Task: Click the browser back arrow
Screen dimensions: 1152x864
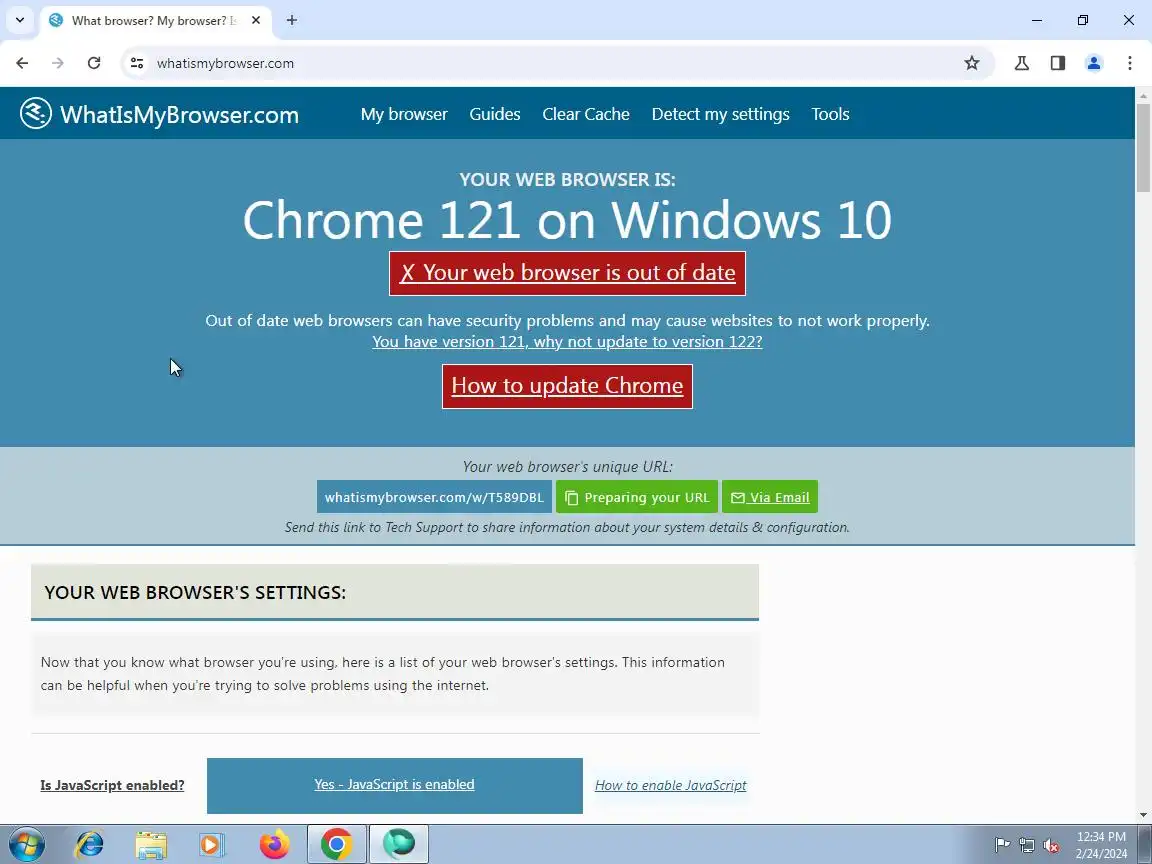Action: point(22,63)
